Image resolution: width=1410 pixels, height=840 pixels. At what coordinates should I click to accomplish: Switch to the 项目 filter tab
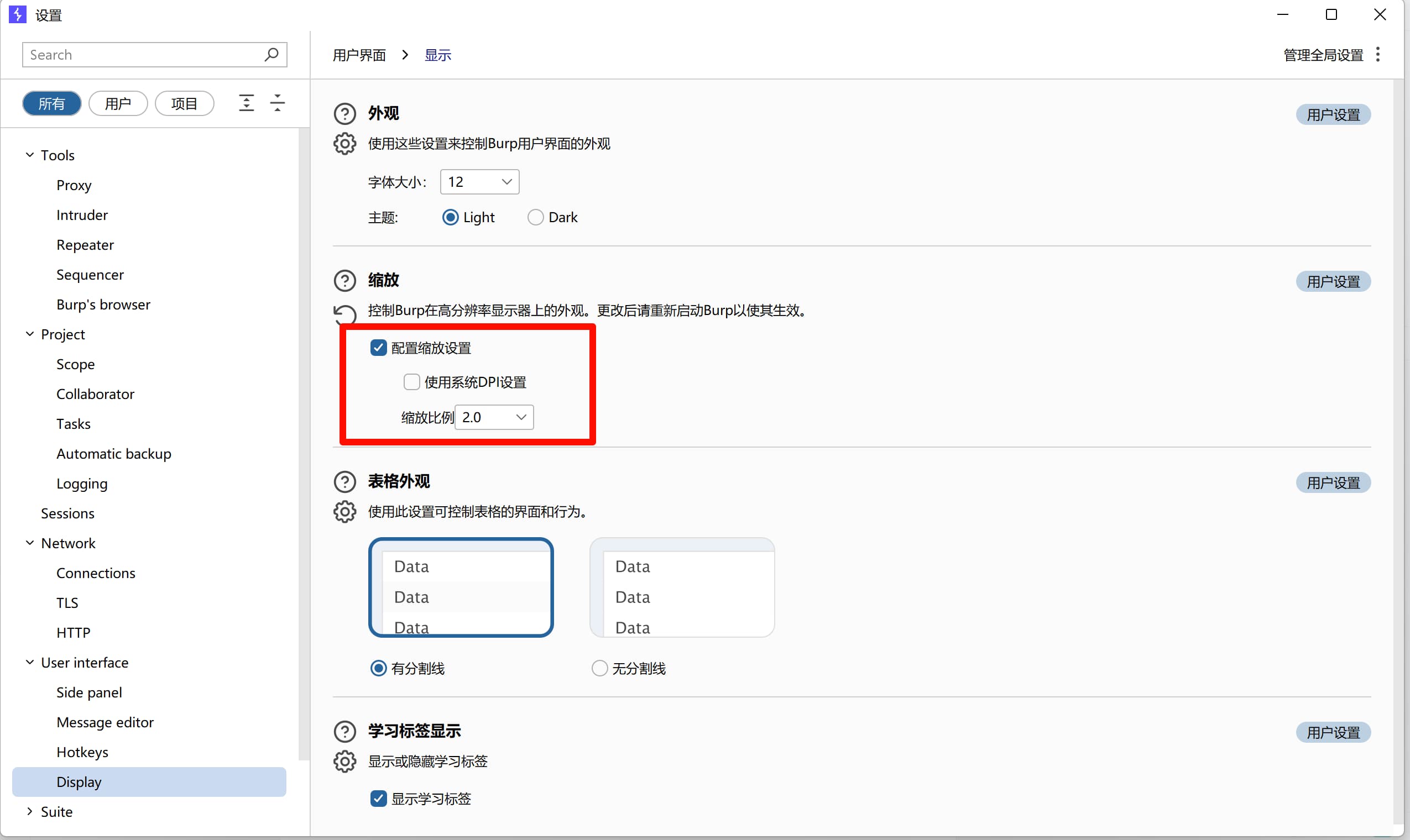(x=184, y=103)
